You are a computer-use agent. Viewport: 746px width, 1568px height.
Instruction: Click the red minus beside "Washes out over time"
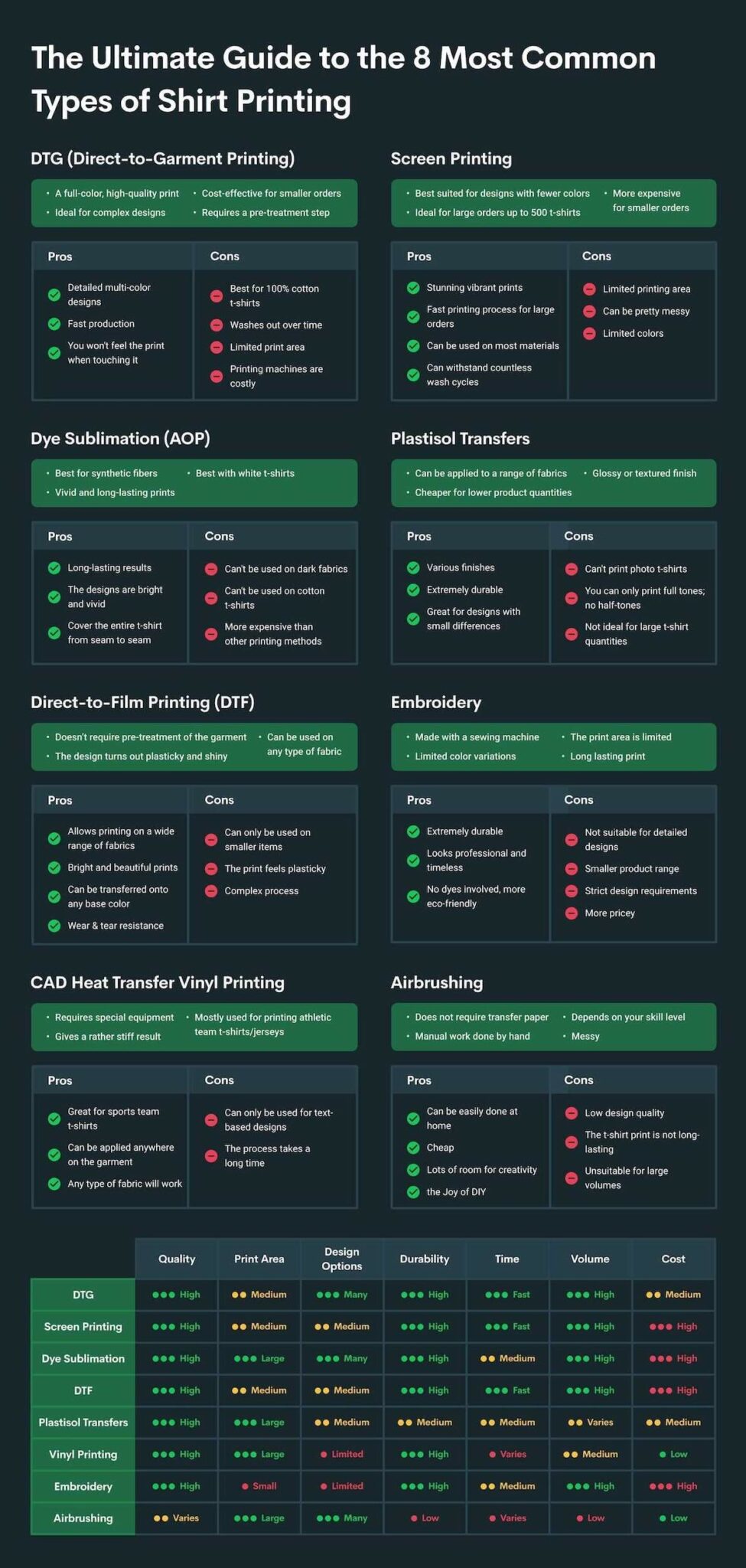point(217,325)
